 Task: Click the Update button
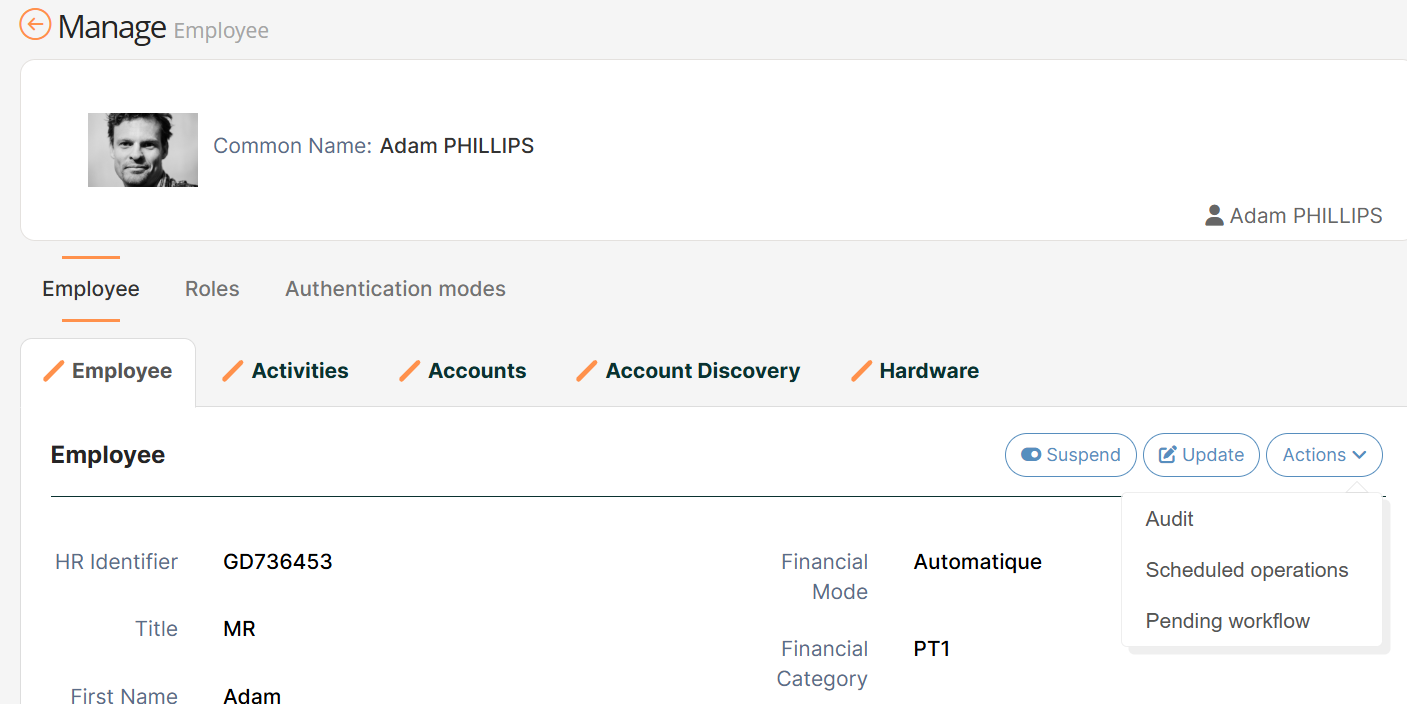(x=1201, y=455)
